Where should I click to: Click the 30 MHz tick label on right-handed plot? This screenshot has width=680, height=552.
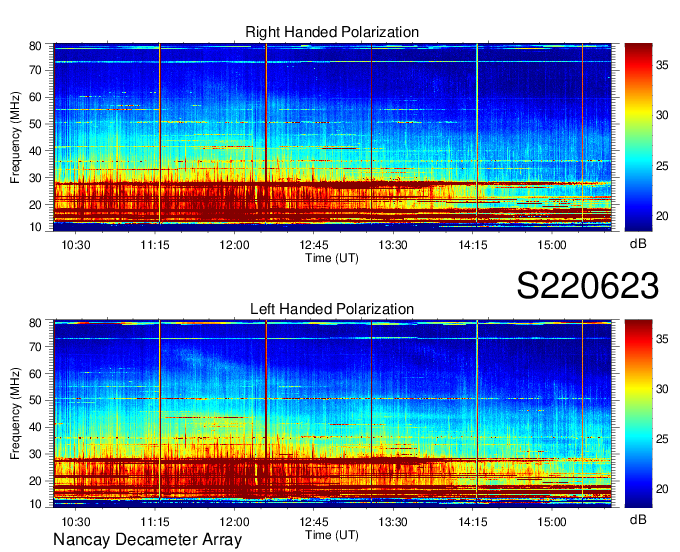(35, 178)
